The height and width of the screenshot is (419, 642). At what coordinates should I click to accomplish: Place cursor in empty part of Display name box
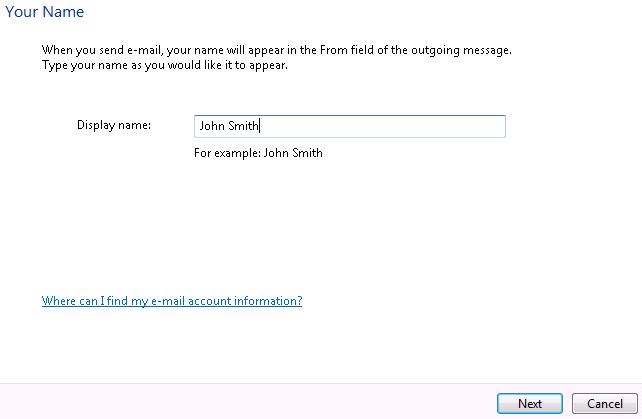[381, 126]
